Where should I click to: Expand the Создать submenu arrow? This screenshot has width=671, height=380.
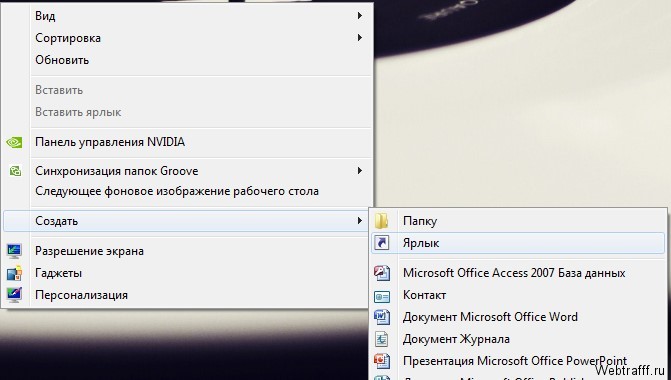[360, 221]
